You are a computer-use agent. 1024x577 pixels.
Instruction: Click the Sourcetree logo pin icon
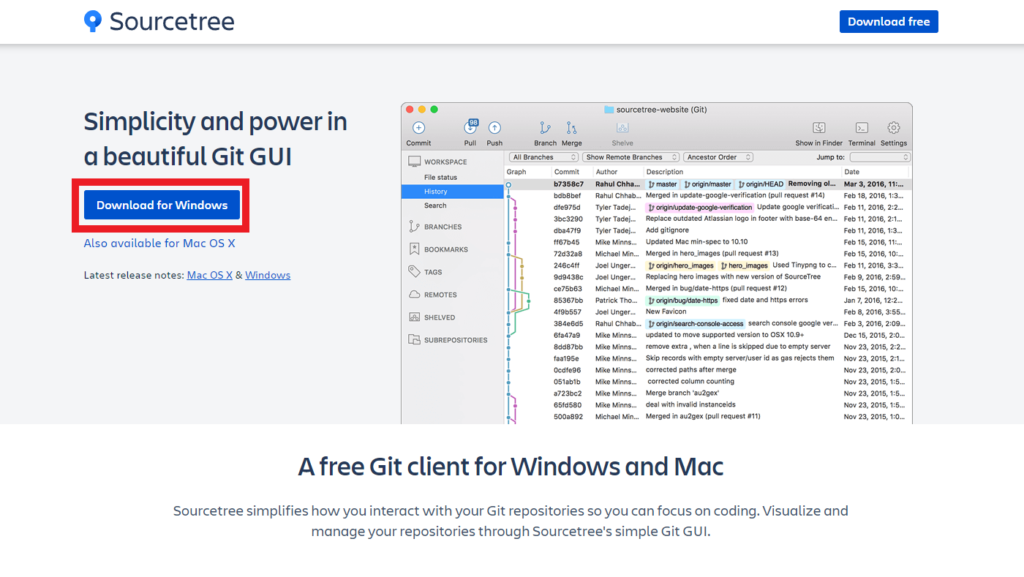93,20
